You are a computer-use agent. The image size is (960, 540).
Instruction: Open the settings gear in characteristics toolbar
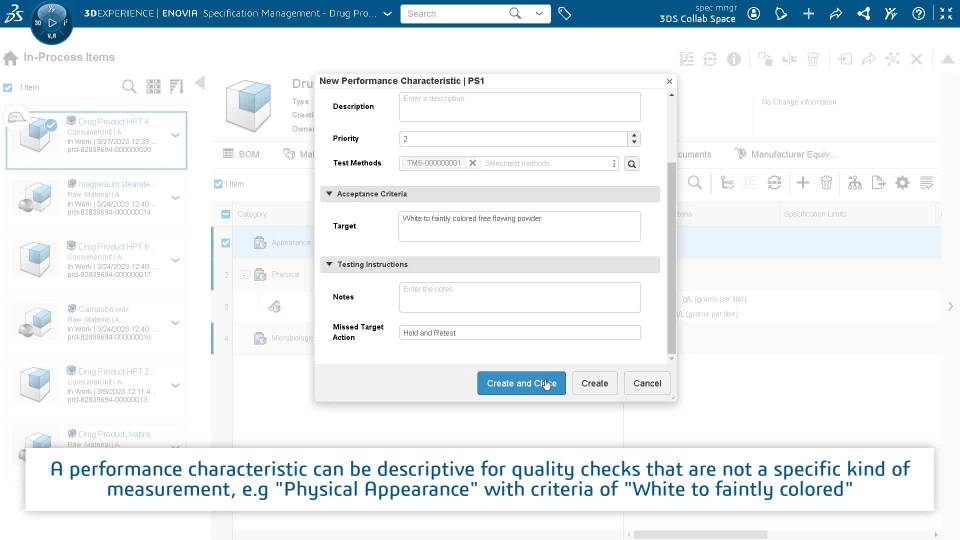902,182
